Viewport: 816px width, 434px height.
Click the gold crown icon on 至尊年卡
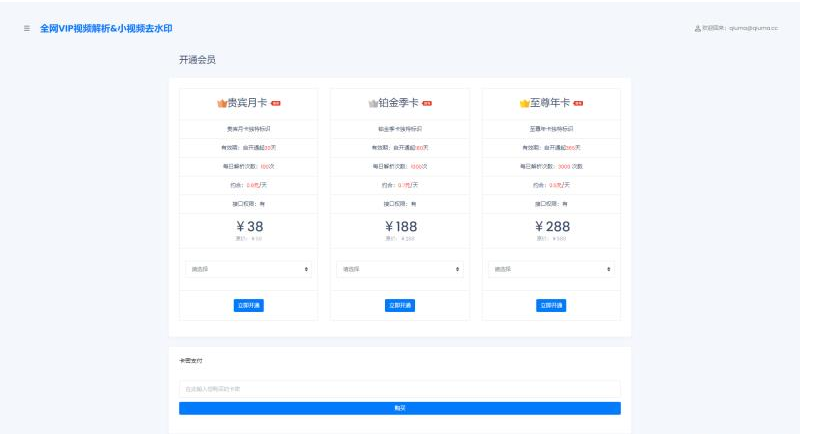[524, 103]
